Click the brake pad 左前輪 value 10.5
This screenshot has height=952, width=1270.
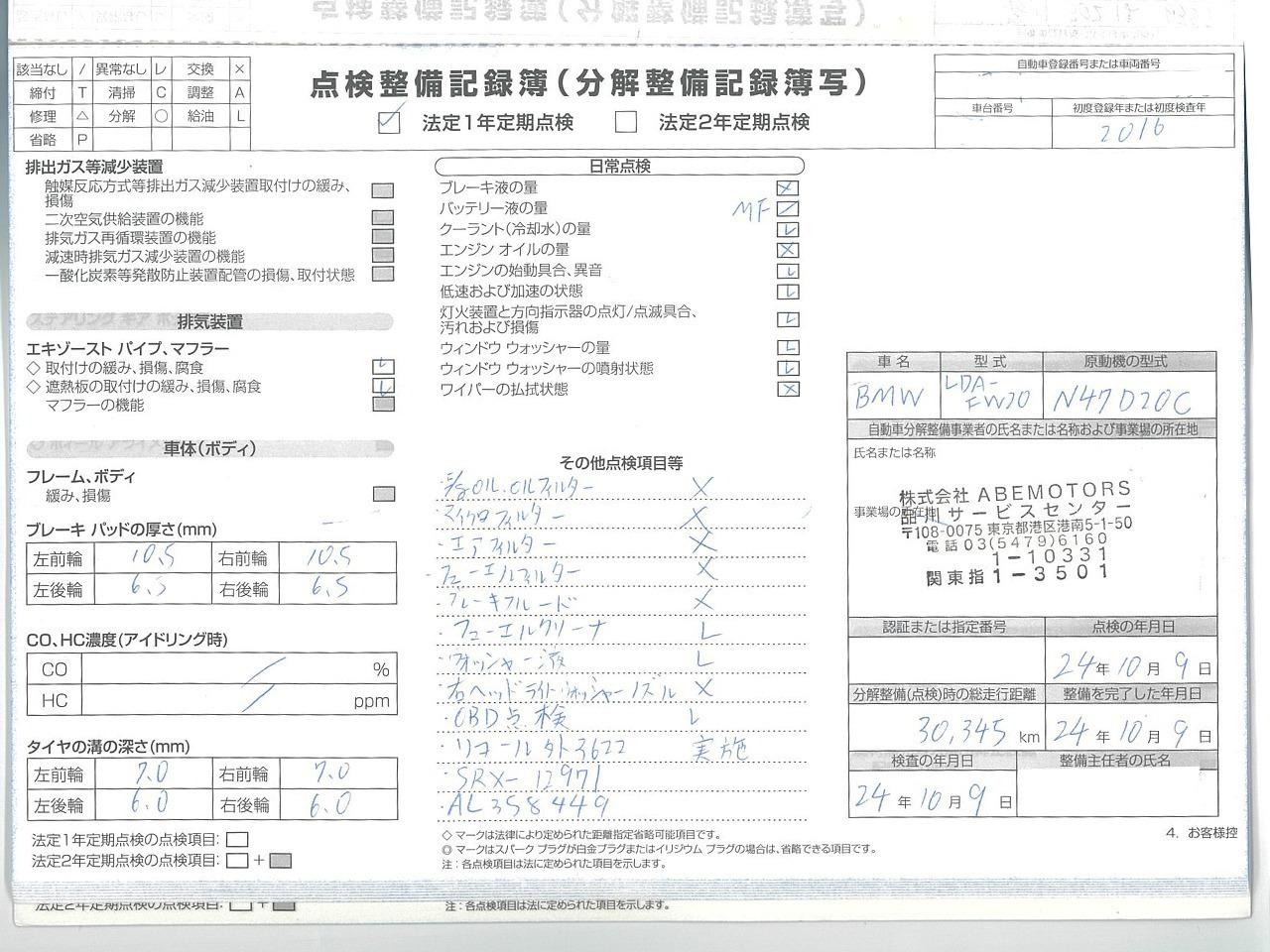(x=152, y=557)
